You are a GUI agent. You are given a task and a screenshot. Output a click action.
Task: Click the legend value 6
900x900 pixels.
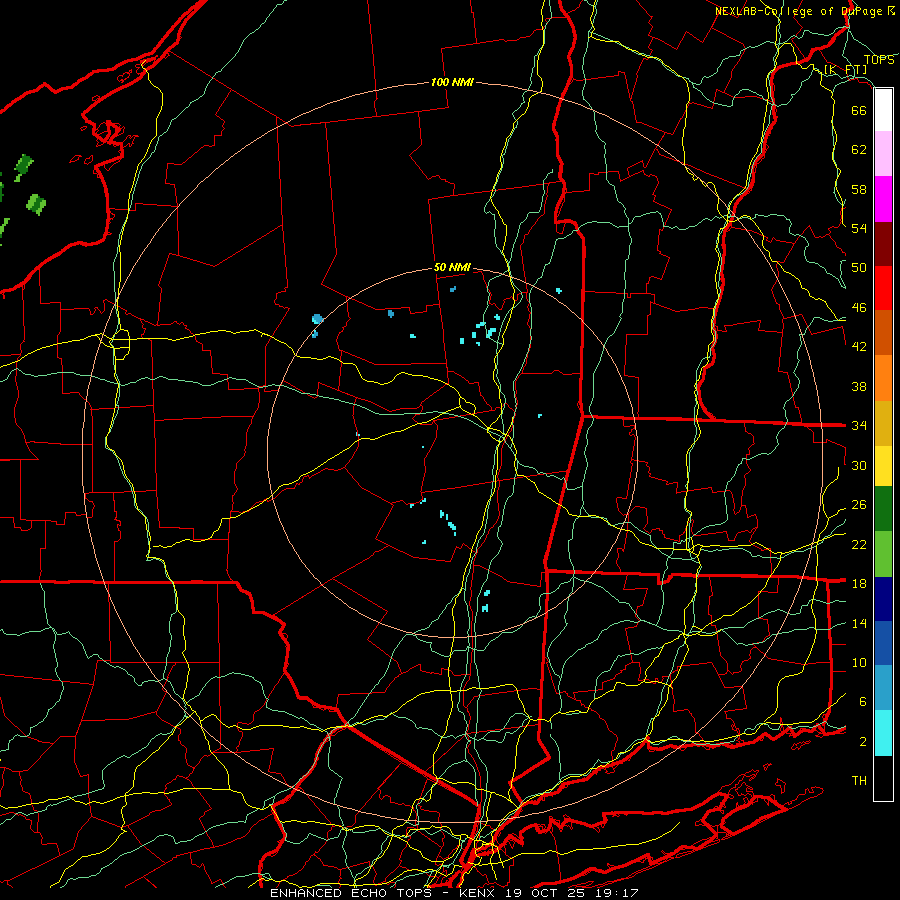click(x=863, y=702)
